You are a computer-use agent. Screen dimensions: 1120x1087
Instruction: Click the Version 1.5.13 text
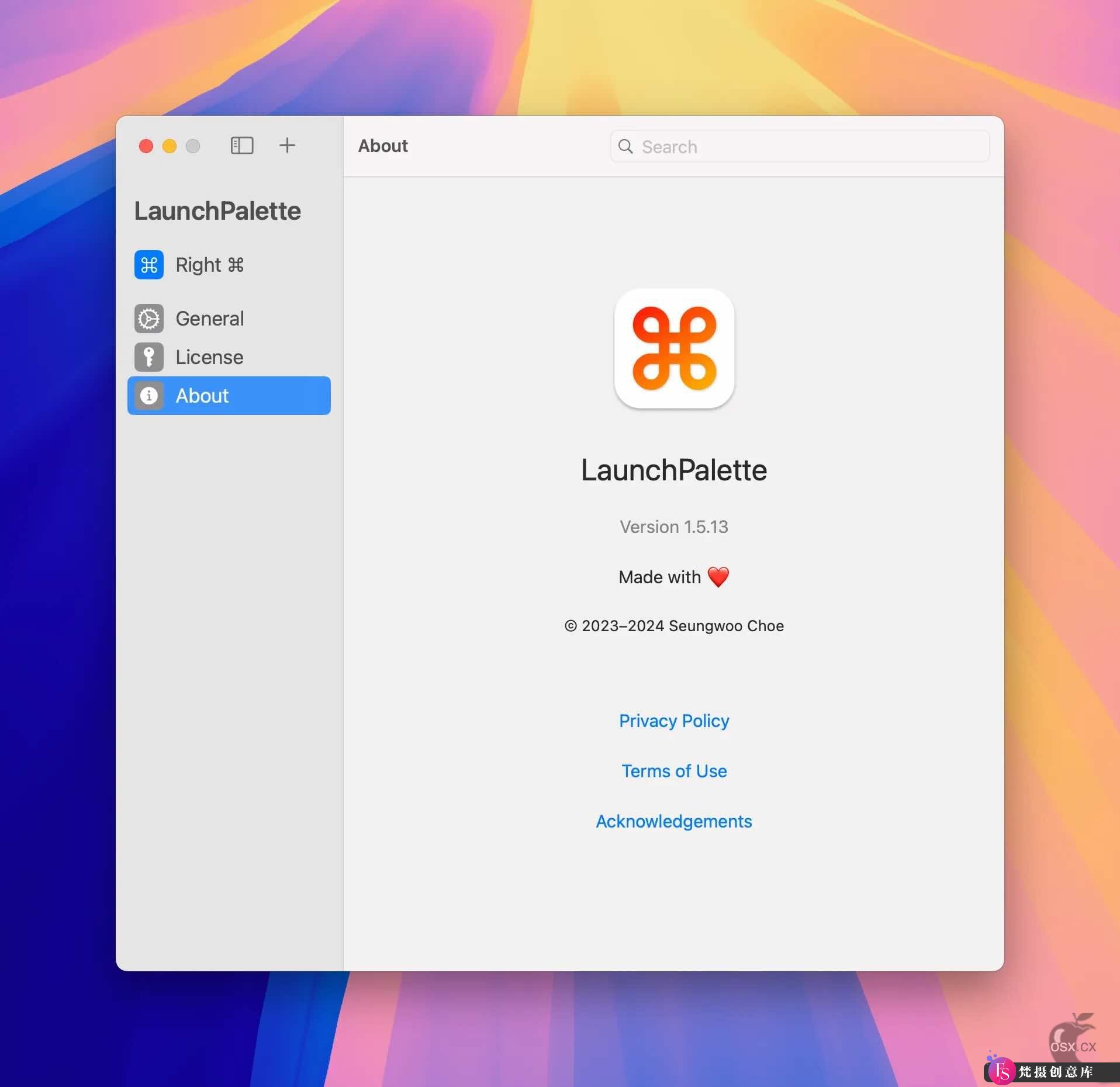(674, 527)
